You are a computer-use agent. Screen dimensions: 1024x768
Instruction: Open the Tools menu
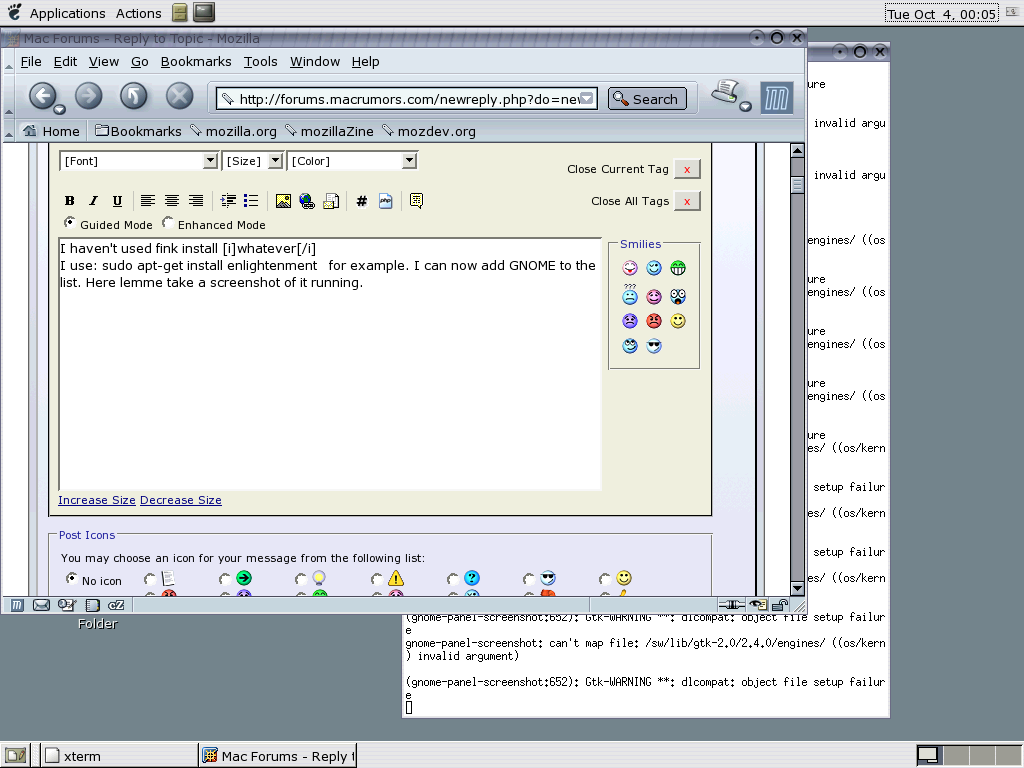pos(261,61)
